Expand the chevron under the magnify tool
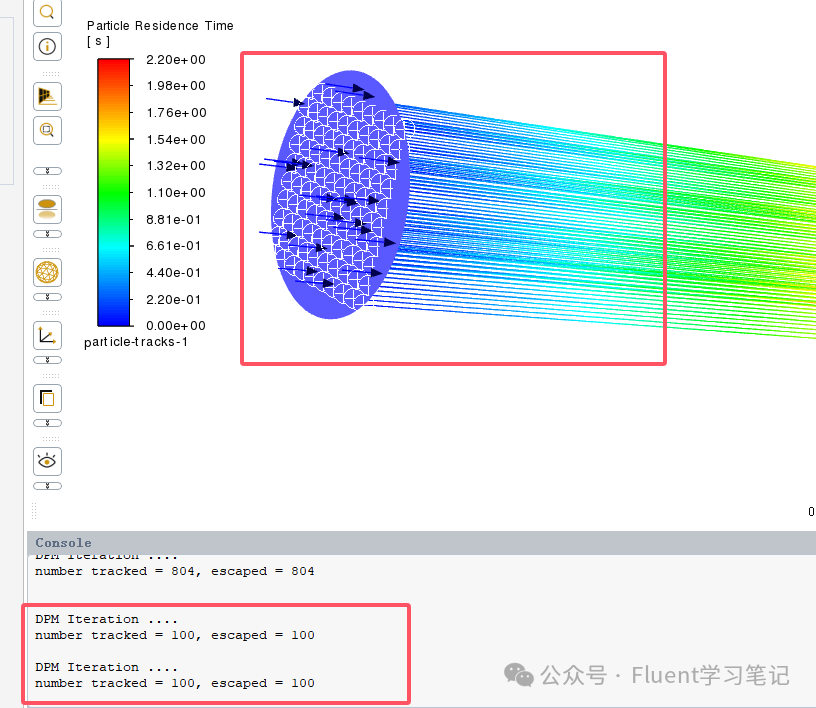 point(47,170)
